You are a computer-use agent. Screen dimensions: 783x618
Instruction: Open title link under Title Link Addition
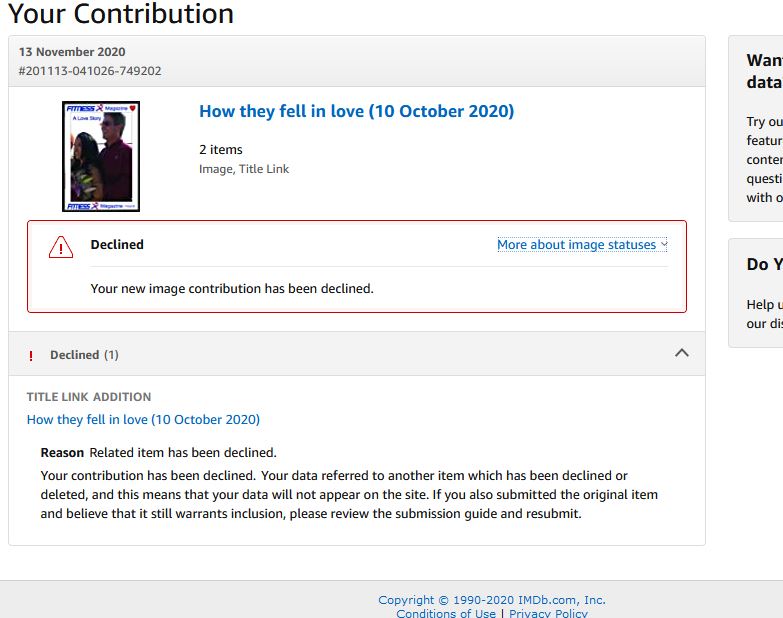pyautogui.click(x=143, y=420)
